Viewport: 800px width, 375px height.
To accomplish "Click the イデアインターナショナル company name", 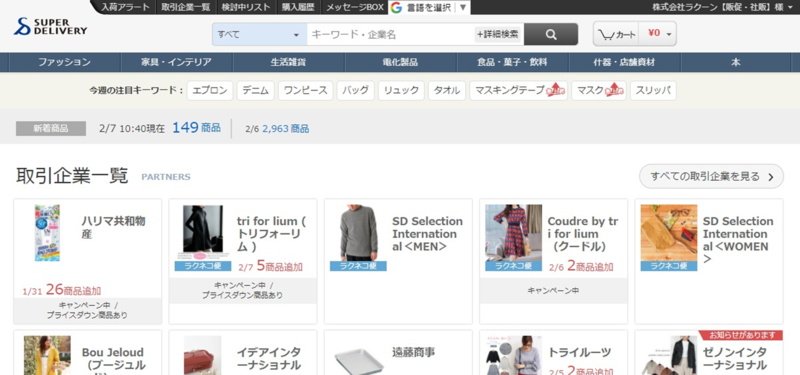I will tap(268, 359).
